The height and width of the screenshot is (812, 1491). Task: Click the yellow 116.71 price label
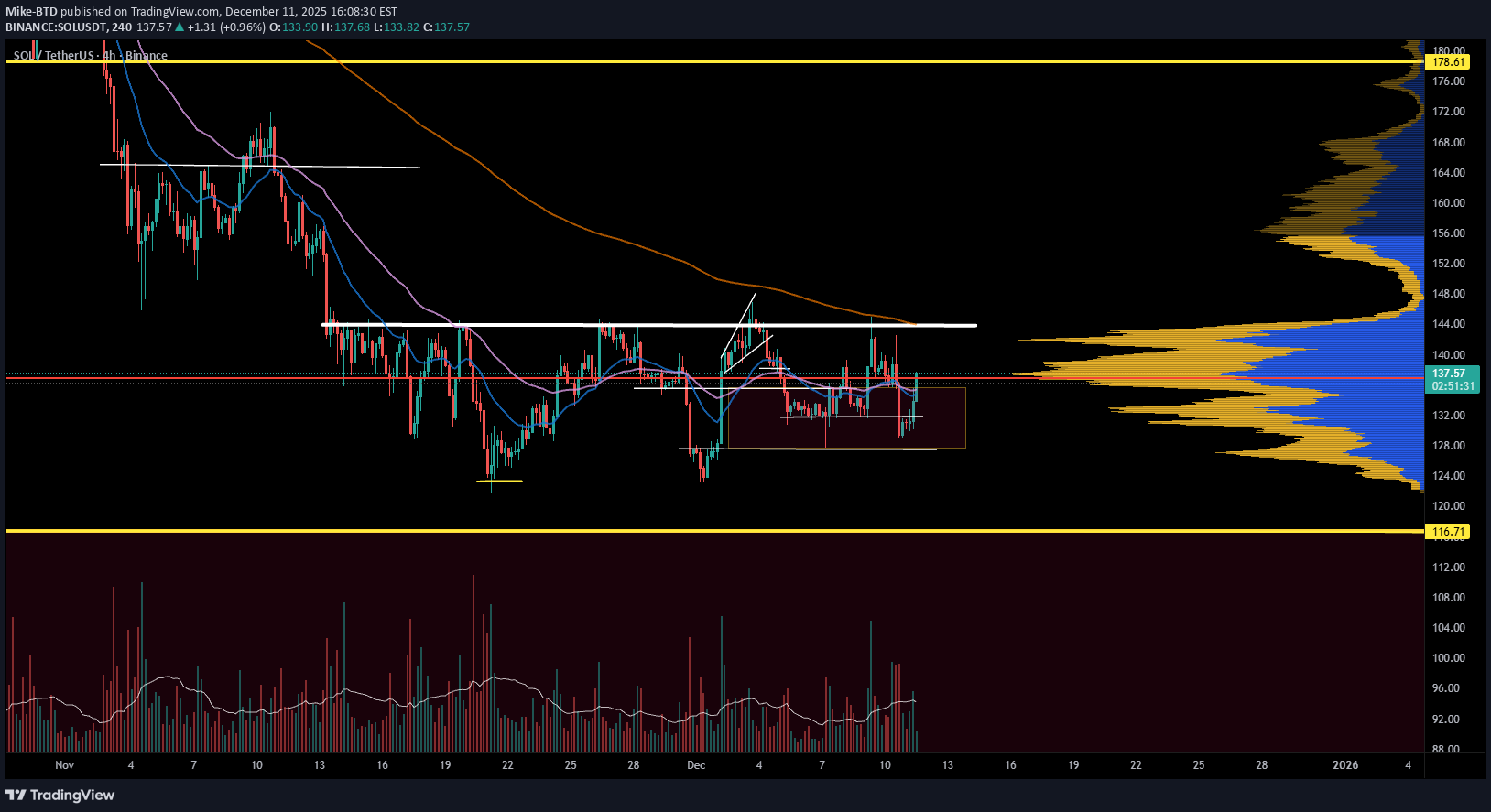pos(1448,532)
